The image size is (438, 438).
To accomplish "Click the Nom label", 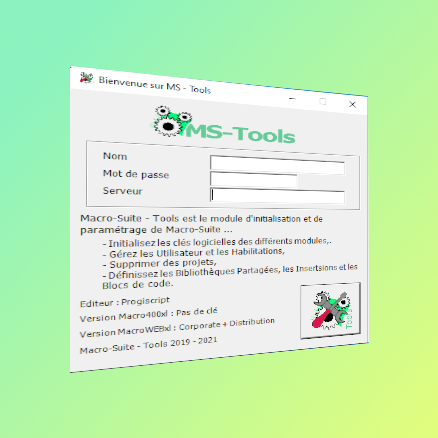I will (115, 156).
